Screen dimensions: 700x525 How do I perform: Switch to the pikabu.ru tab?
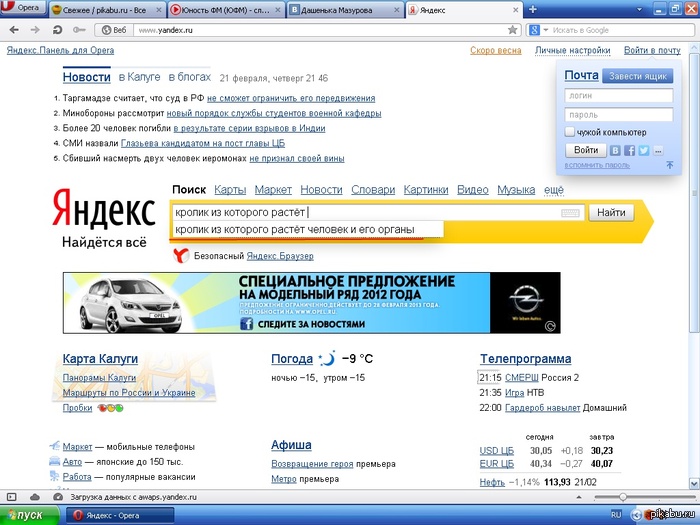pyautogui.click(x=106, y=9)
